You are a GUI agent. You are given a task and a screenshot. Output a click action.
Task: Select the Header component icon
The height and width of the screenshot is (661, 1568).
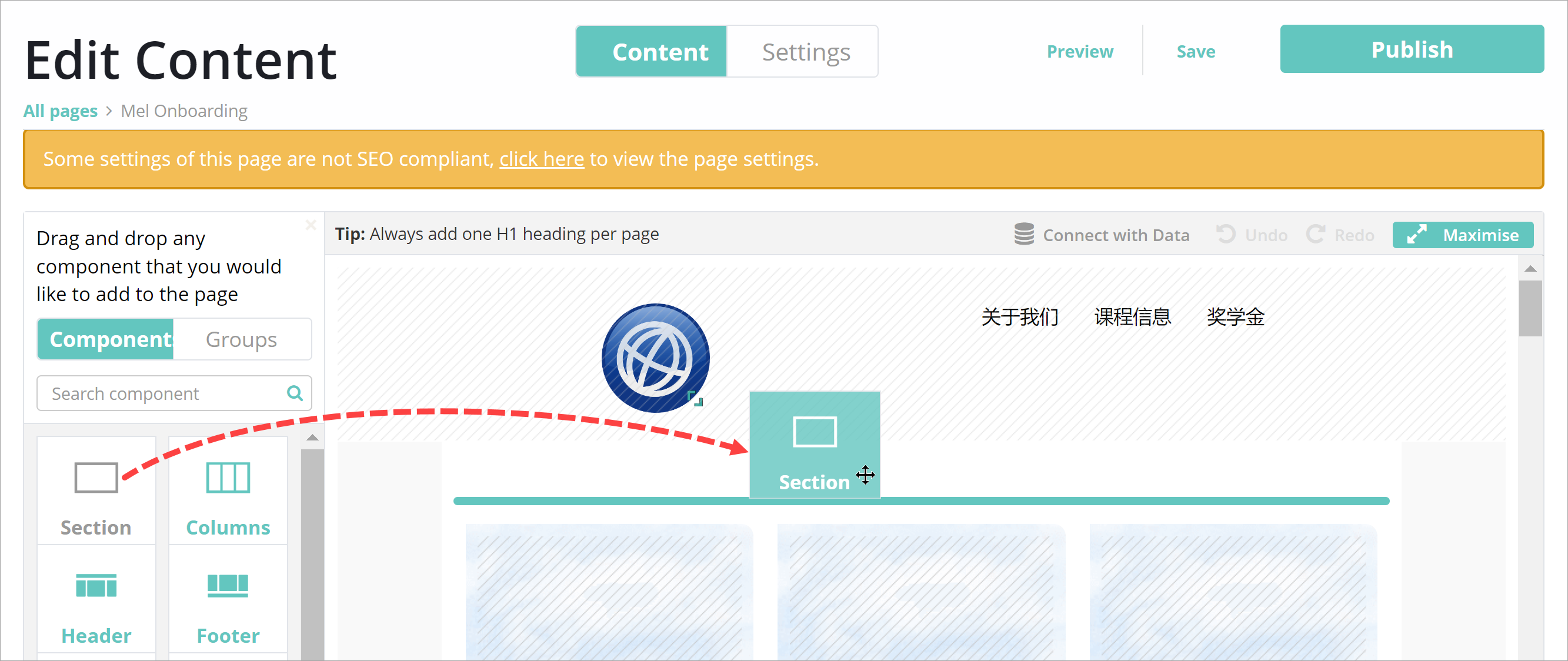point(95,586)
